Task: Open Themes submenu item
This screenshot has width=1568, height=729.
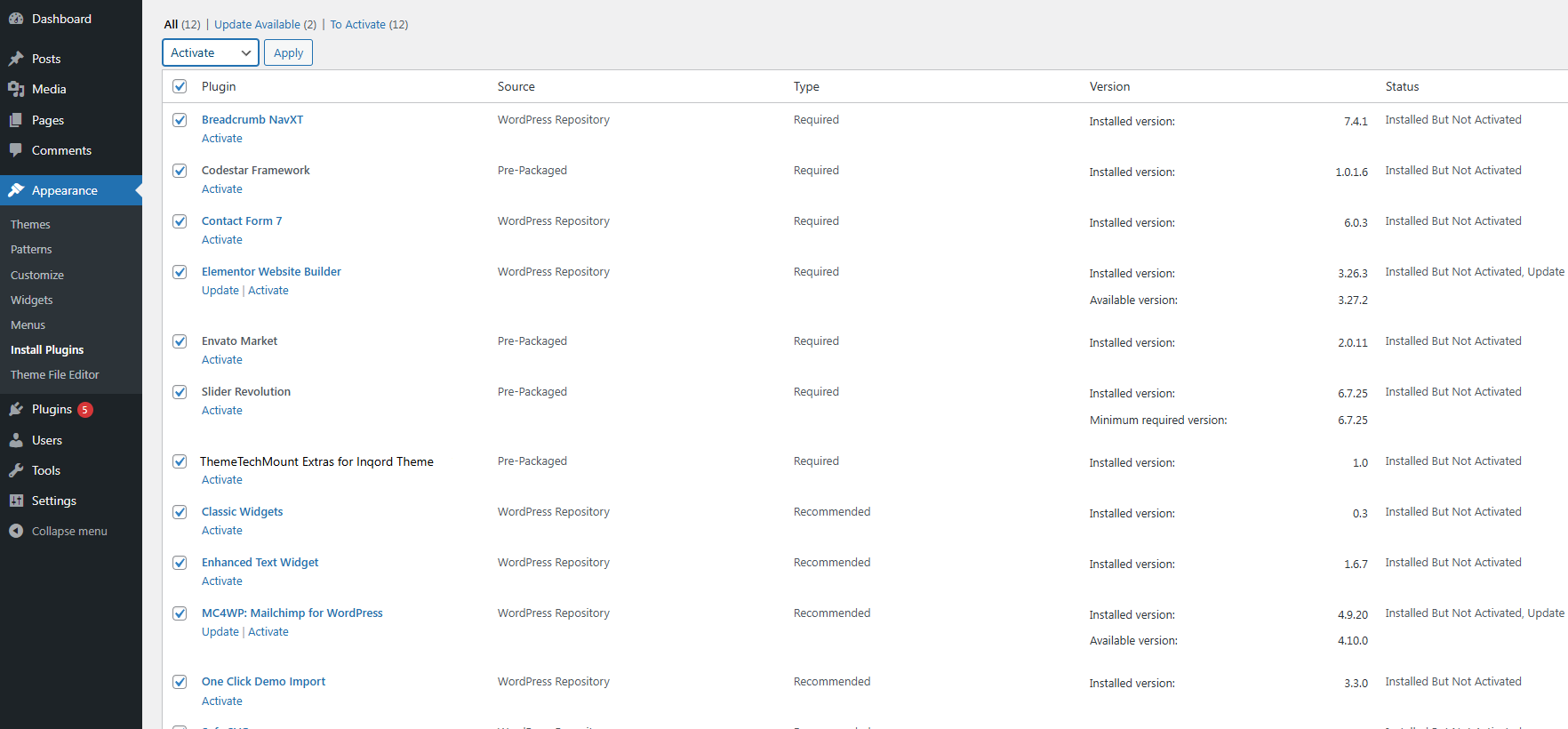Action: pyautogui.click(x=30, y=225)
